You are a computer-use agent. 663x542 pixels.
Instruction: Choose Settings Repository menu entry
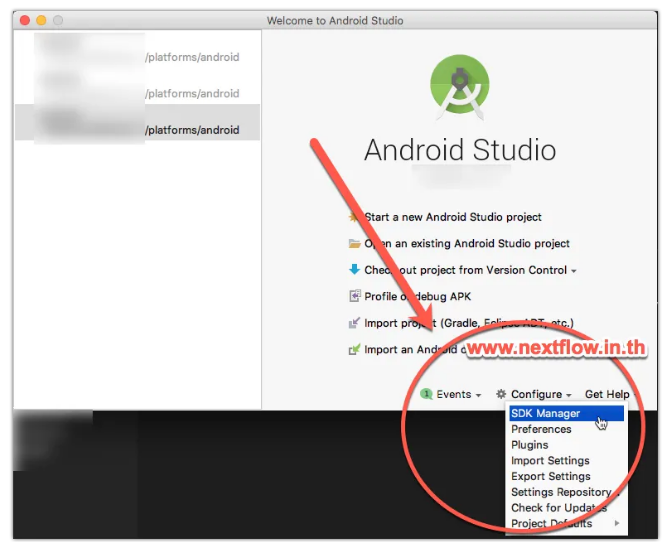tap(567, 492)
